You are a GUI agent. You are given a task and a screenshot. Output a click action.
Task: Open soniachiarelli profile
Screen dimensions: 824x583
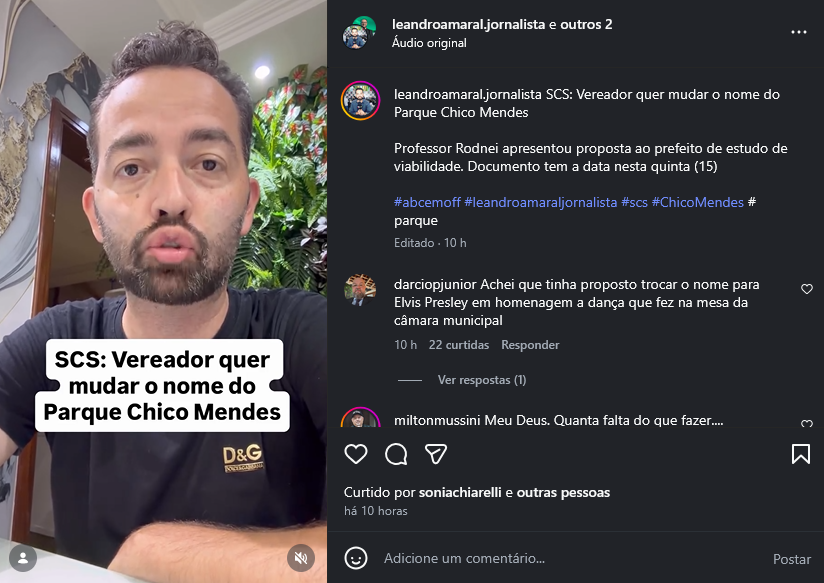460,493
